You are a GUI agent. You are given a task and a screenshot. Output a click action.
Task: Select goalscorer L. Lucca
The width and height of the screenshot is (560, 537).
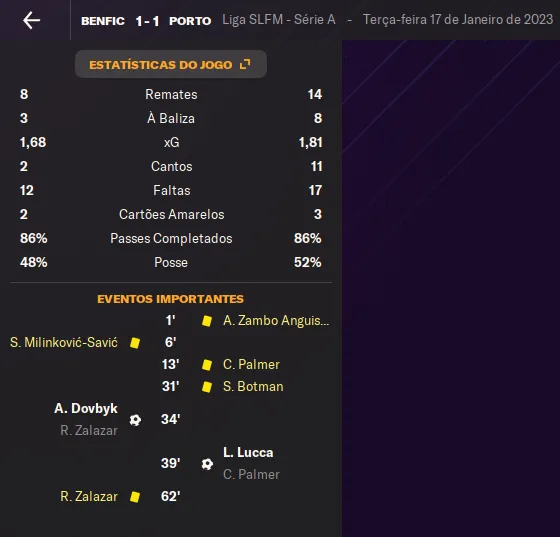pyautogui.click(x=248, y=452)
